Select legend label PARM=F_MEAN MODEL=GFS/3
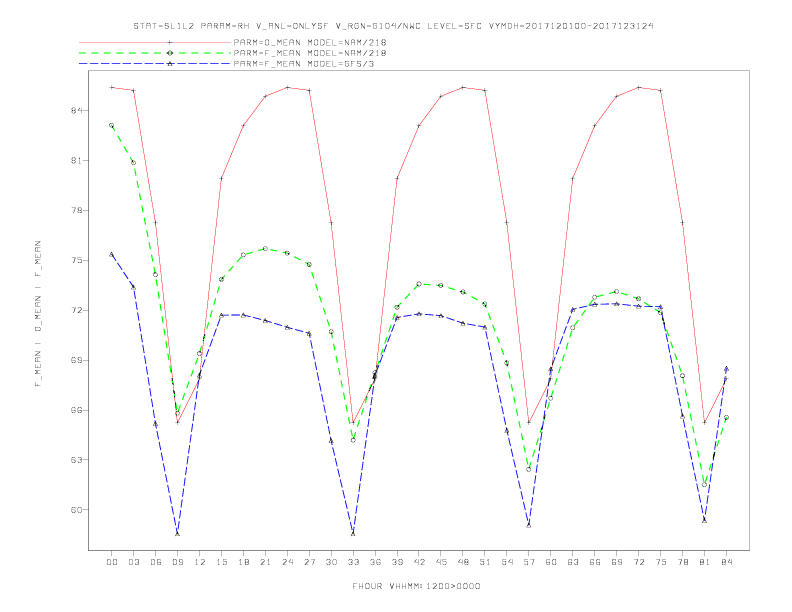Image resolution: width=792 pixels, height=612 pixels. pos(304,64)
